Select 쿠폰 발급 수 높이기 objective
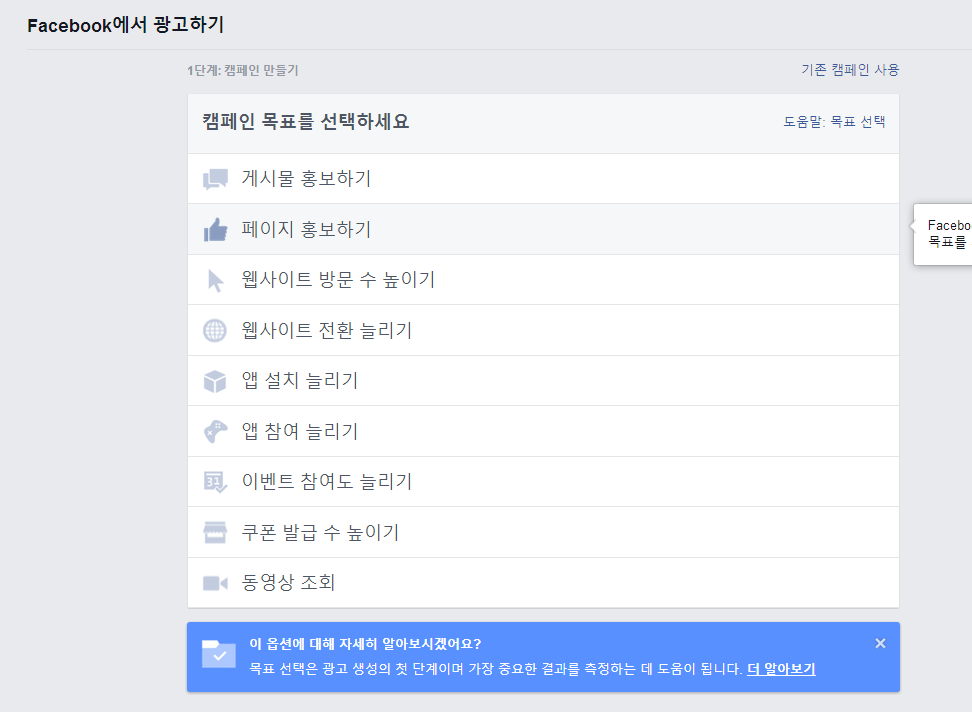This screenshot has width=972, height=712. click(x=543, y=532)
